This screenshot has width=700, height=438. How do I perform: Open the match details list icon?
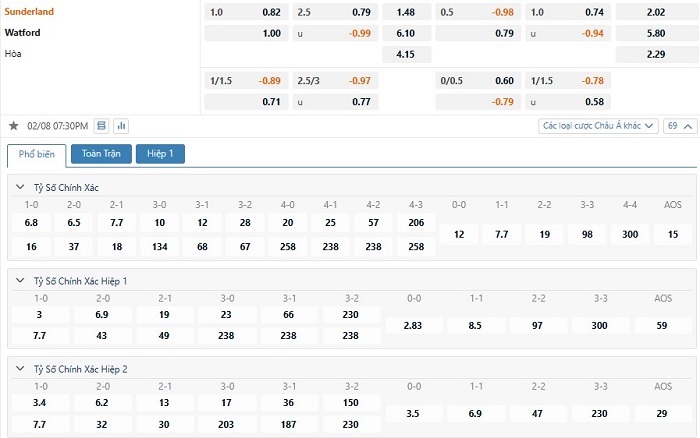coord(101,126)
